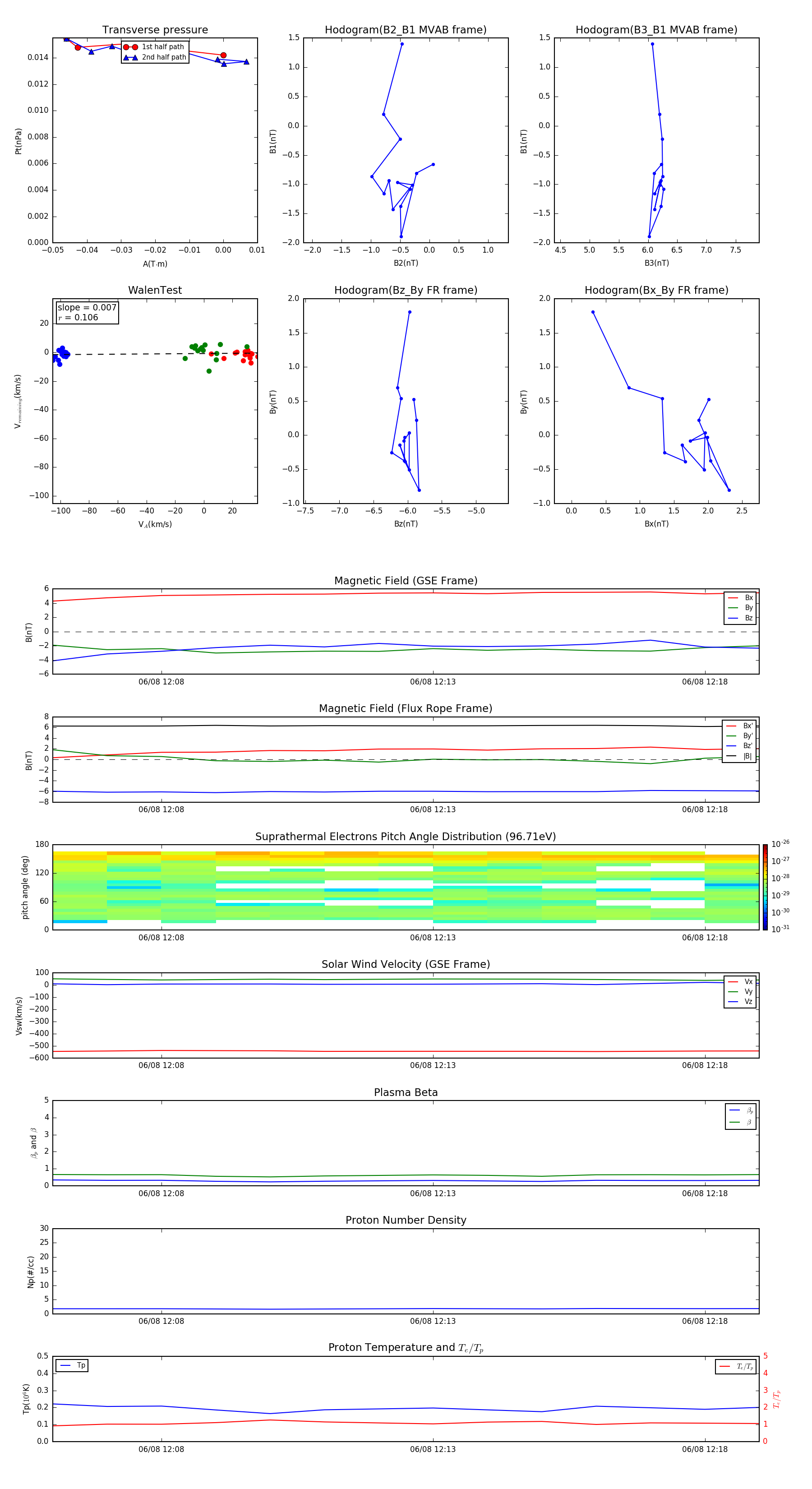Viewport: 812px width, 1489px height.
Task: Click the 'Hodogram(B2_B1 MVAB frame)' title
Action: [x=406, y=30]
